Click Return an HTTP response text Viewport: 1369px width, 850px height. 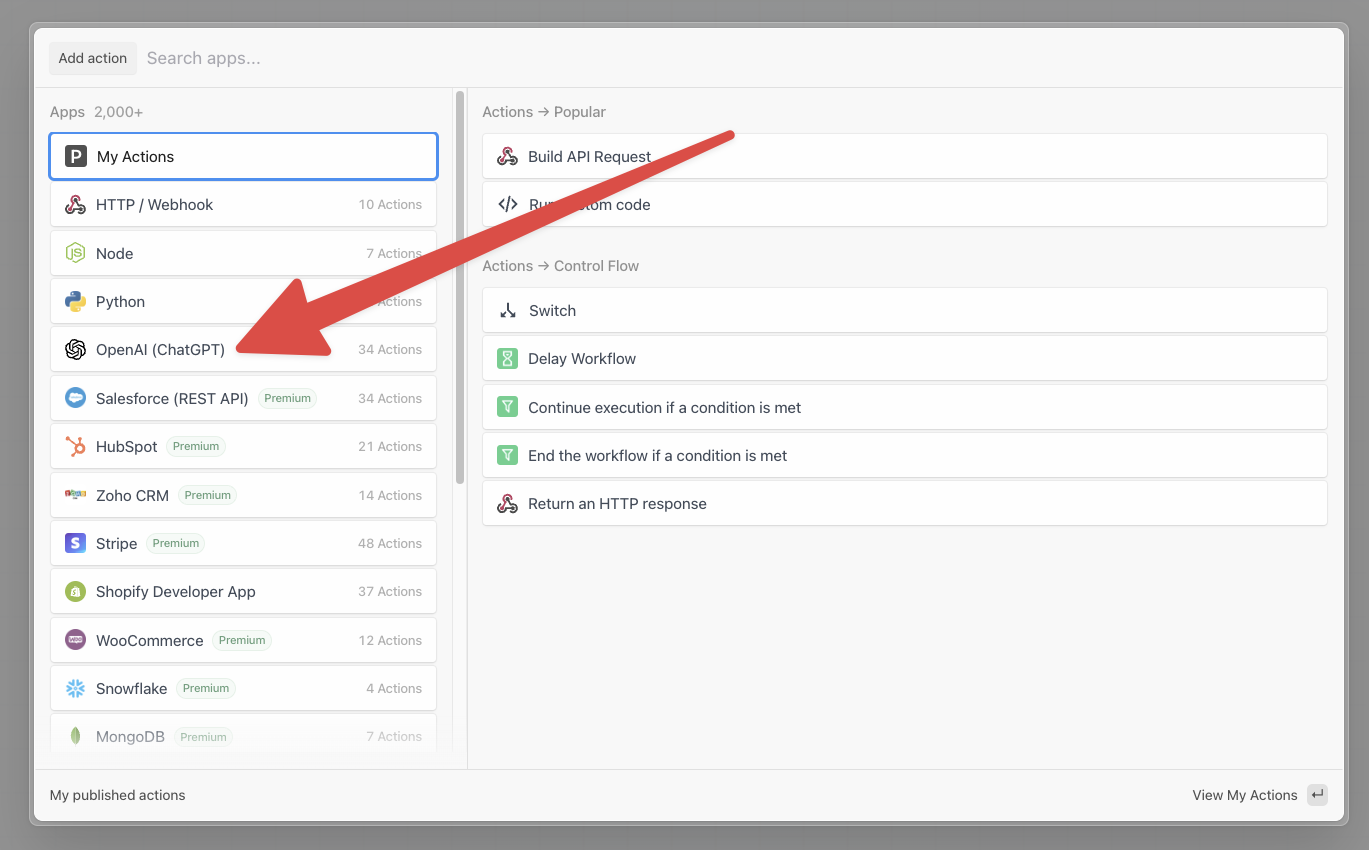point(617,504)
